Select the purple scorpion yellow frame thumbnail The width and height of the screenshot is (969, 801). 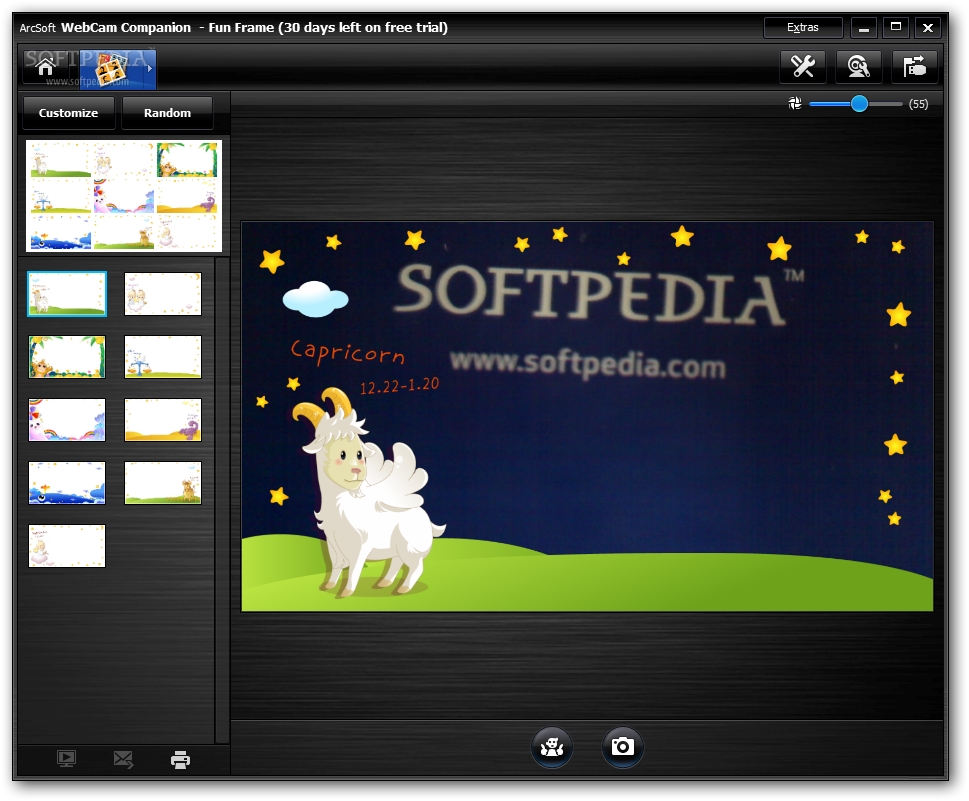pyautogui.click(x=163, y=420)
